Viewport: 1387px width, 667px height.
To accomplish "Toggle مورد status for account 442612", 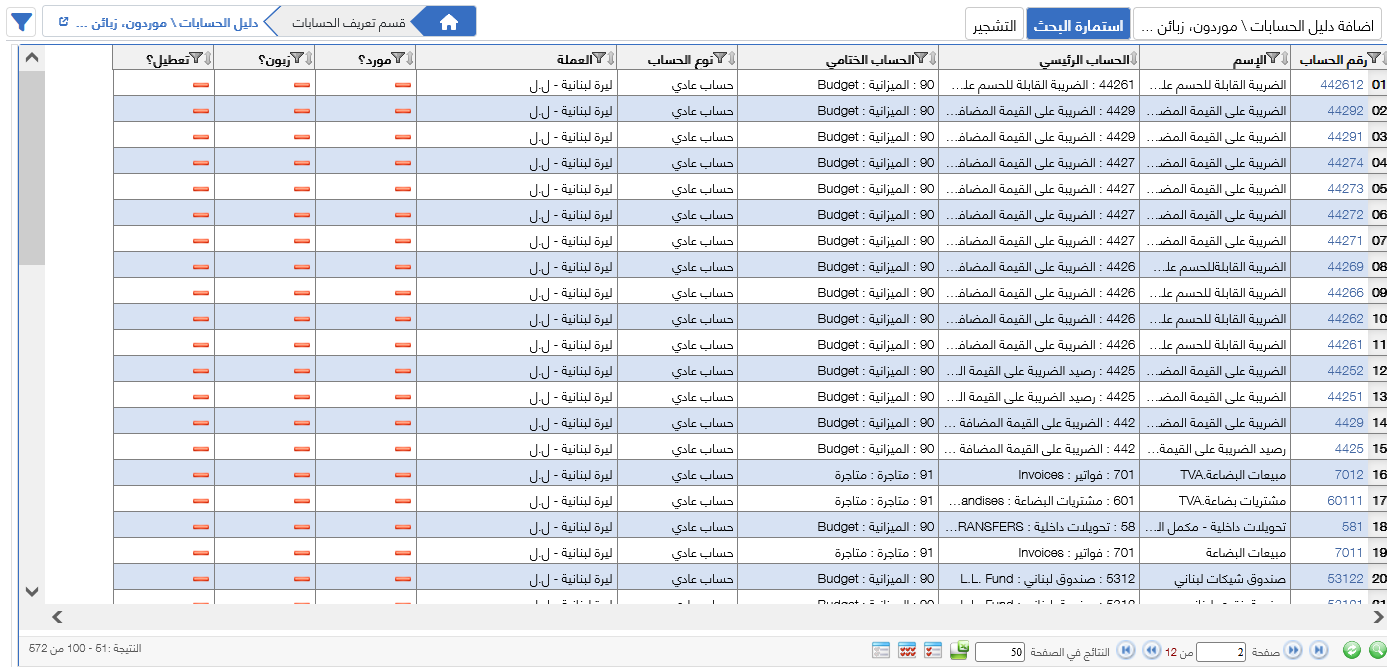I will pos(401,87).
